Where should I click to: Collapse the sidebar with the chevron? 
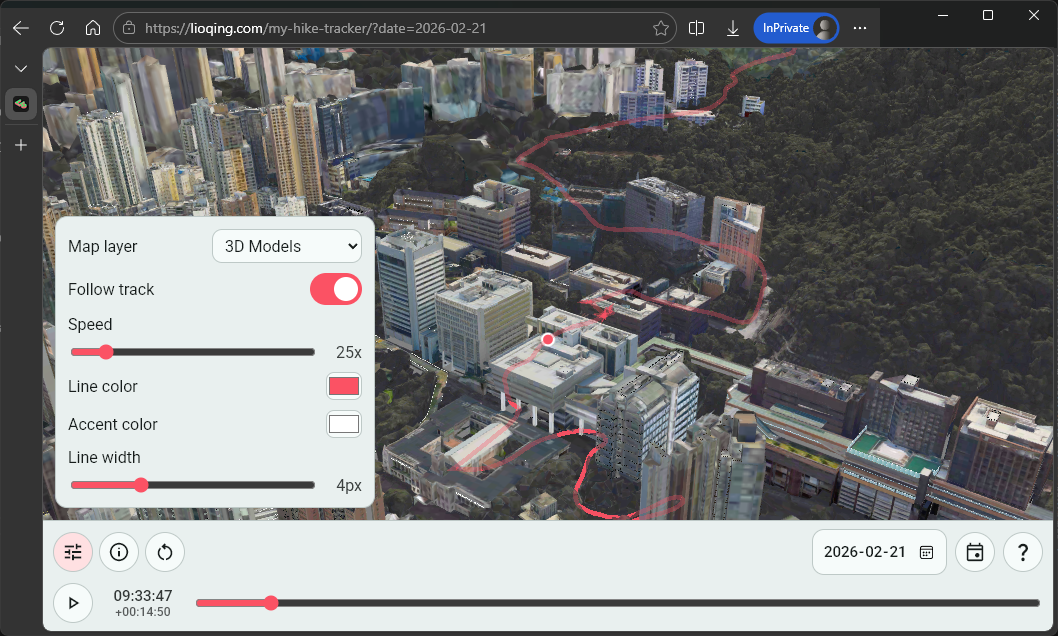click(20, 68)
